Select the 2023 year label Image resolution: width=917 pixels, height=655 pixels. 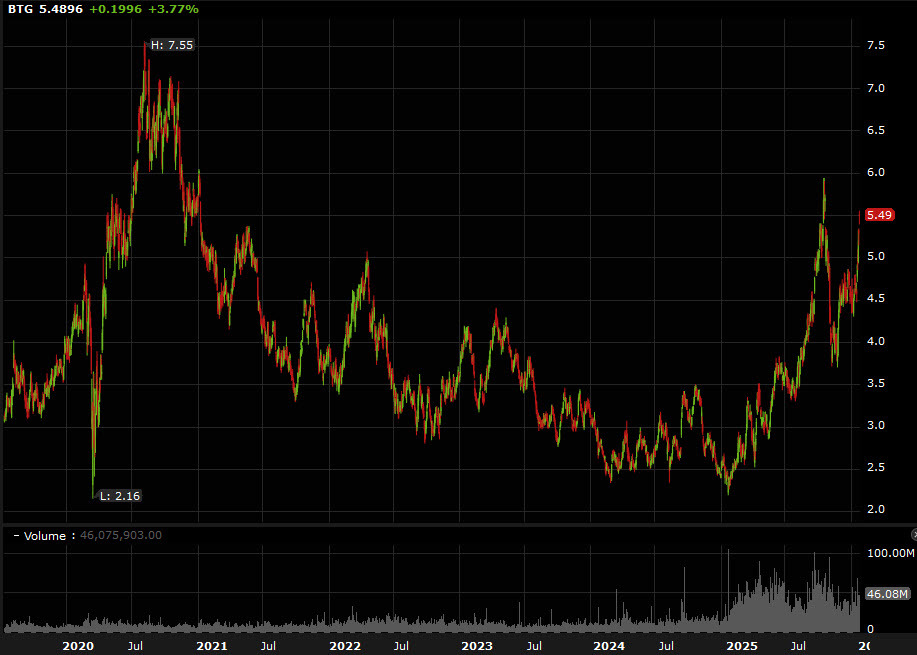pos(477,646)
